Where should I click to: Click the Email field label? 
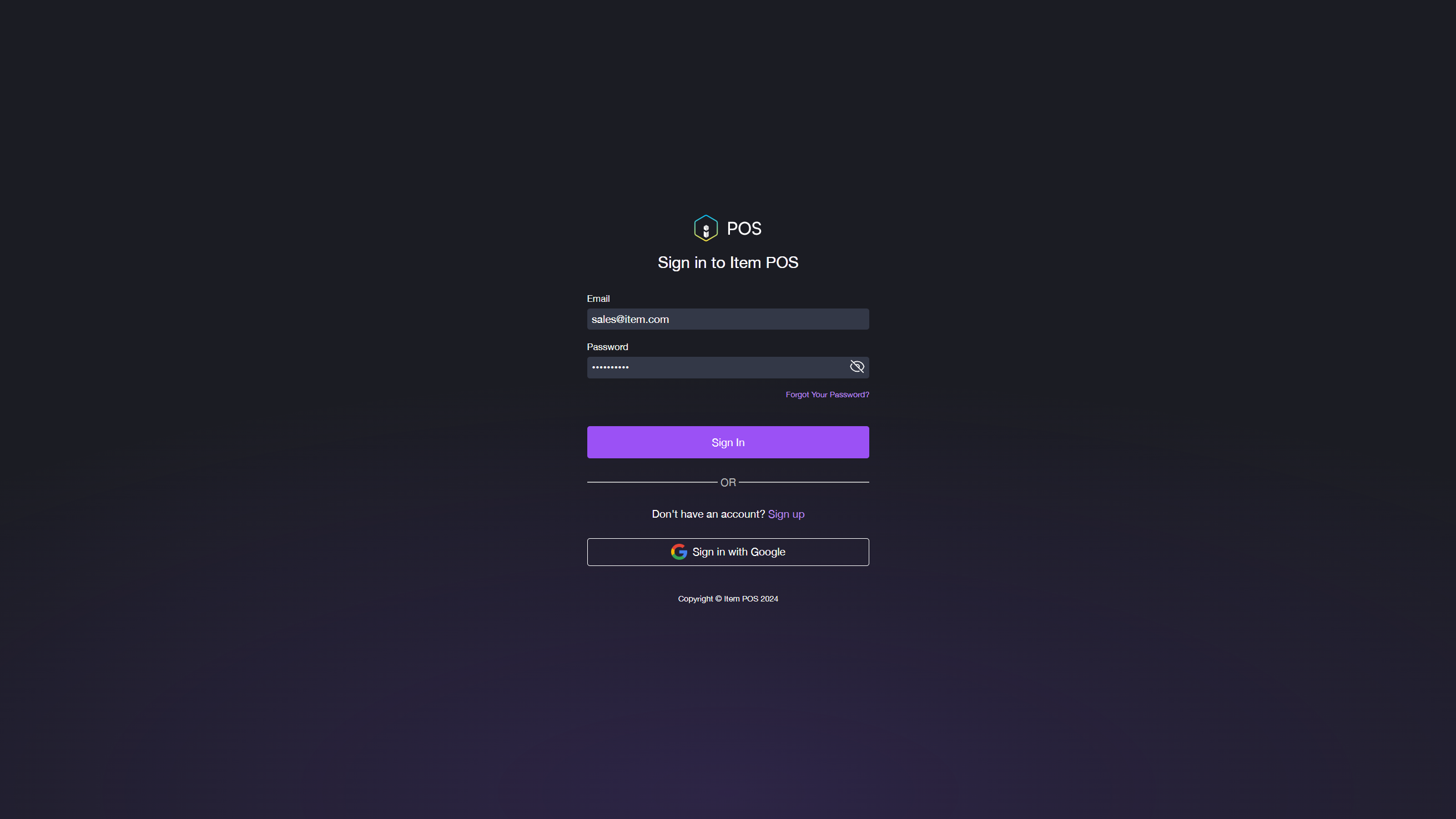pos(598,298)
